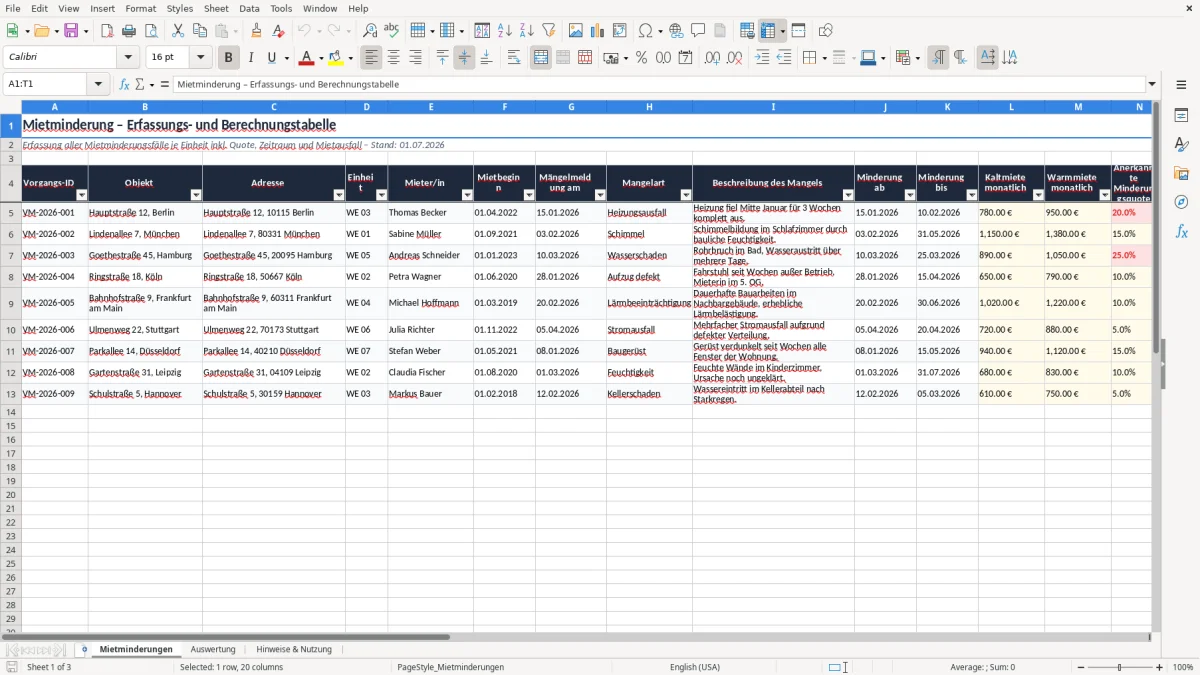Open the Calibri font name dropdown

coord(129,58)
